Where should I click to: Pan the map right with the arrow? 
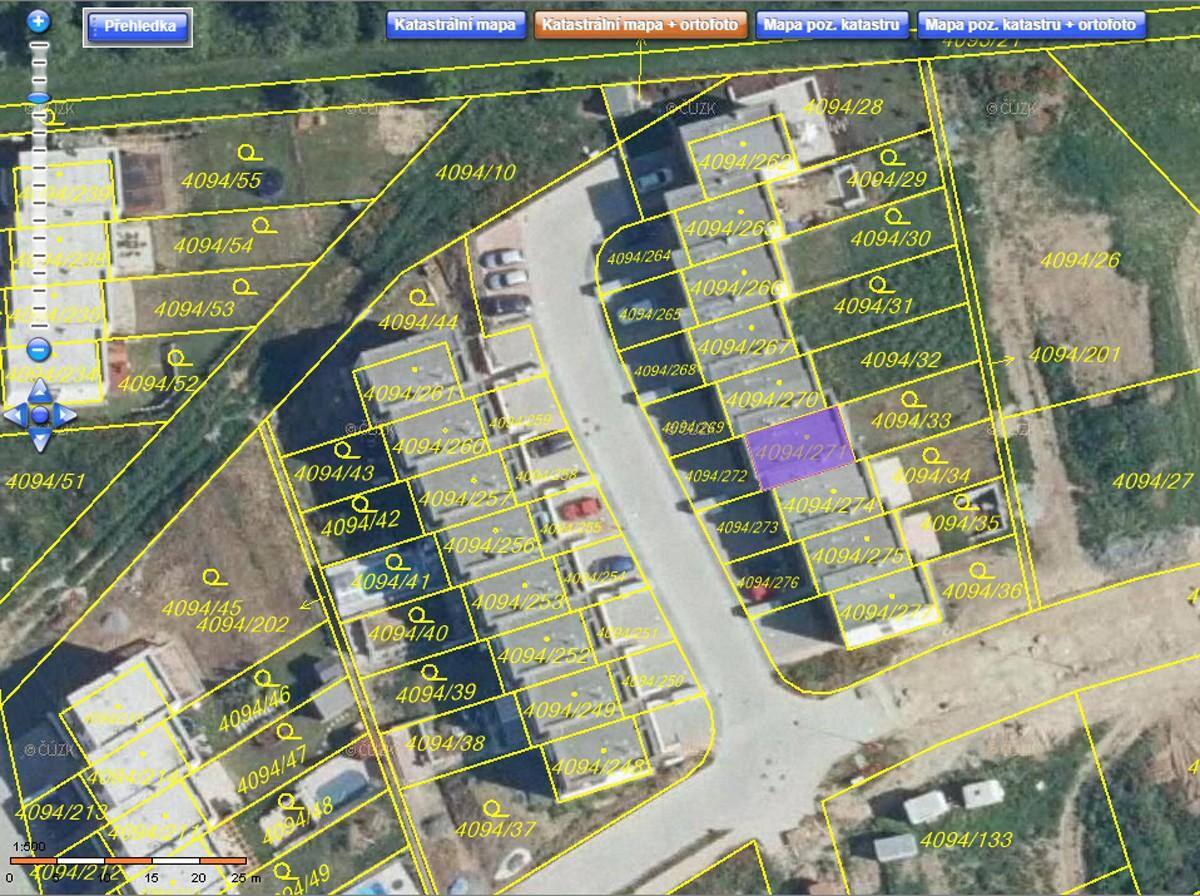click(64, 414)
